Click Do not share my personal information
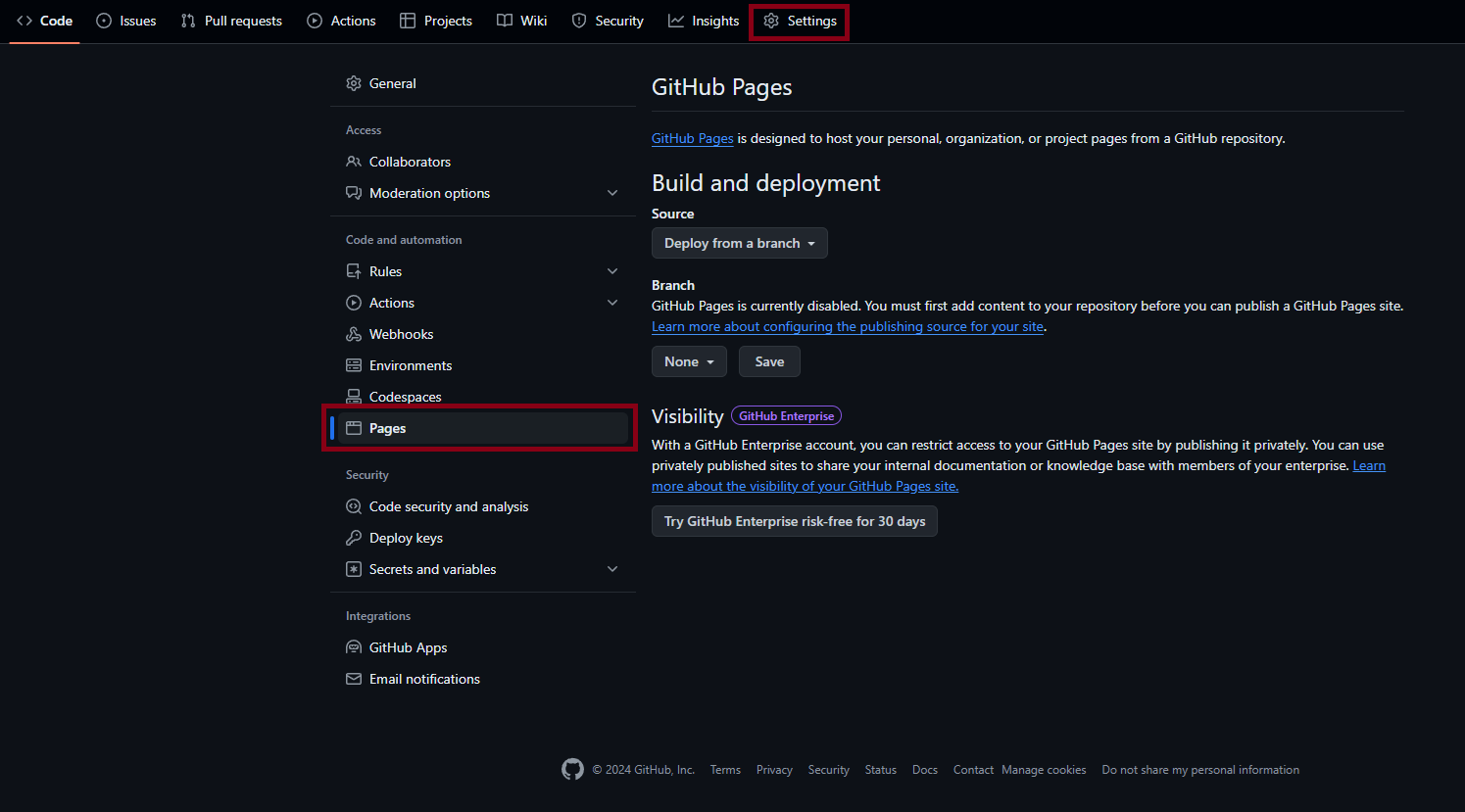Screen dimensions: 1465x812 [x=1200, y=770]
